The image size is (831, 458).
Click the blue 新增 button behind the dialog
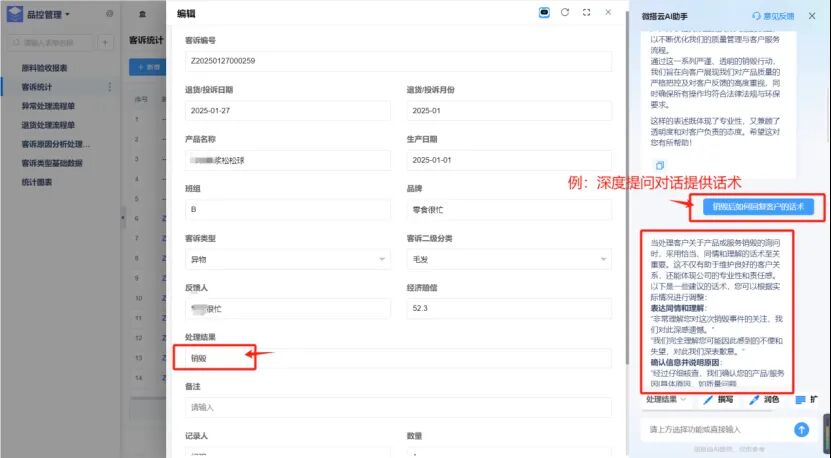click(x=148, y=67)
